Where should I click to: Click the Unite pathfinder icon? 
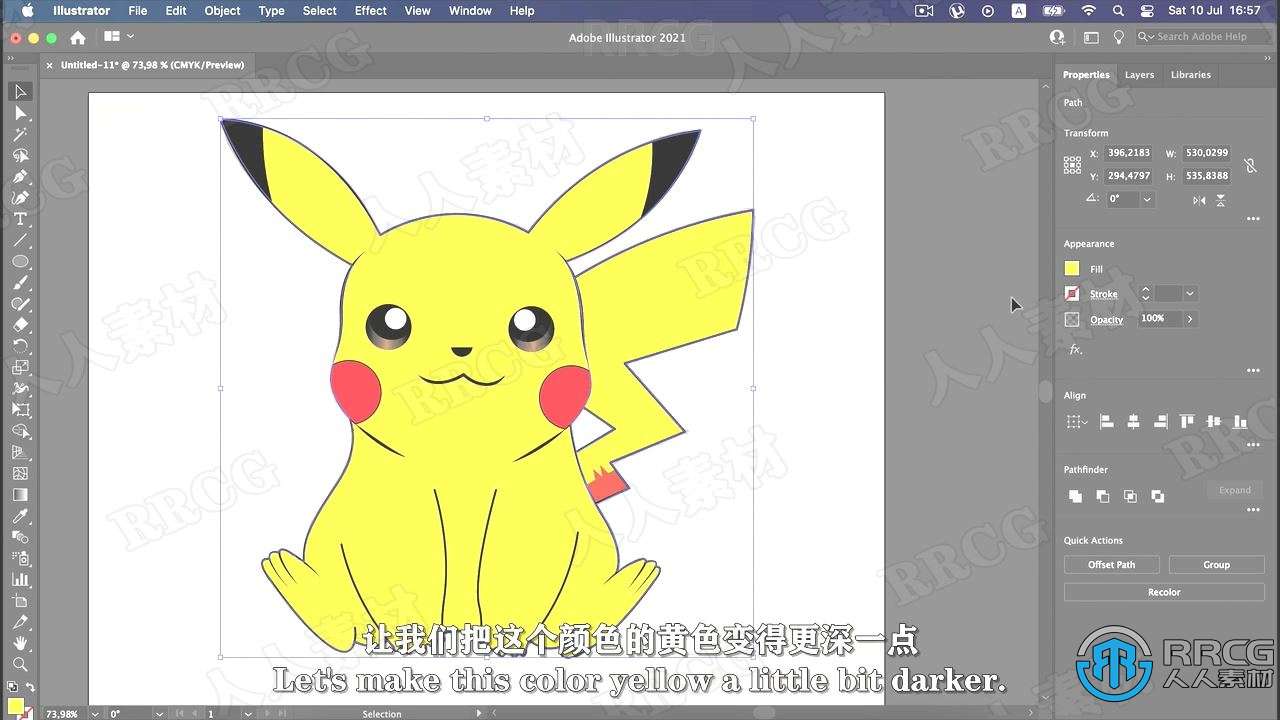pos(1075,496)
